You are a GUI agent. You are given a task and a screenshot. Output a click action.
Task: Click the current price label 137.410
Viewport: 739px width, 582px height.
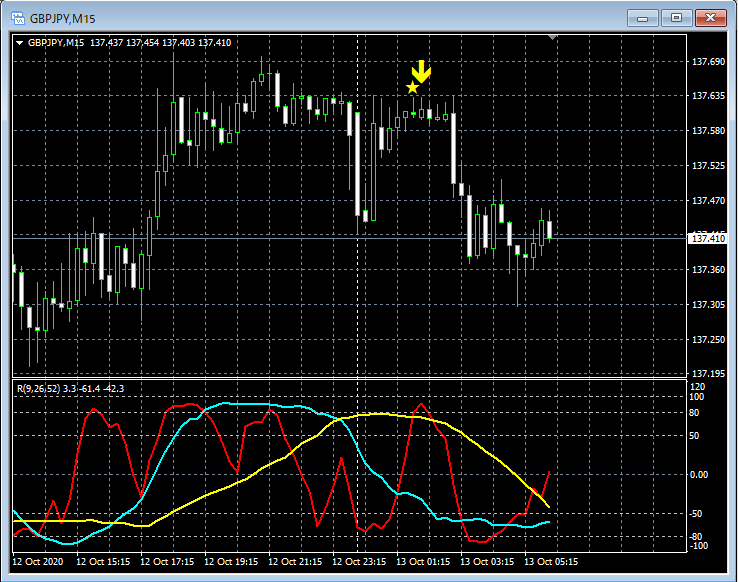coord(708,239)
